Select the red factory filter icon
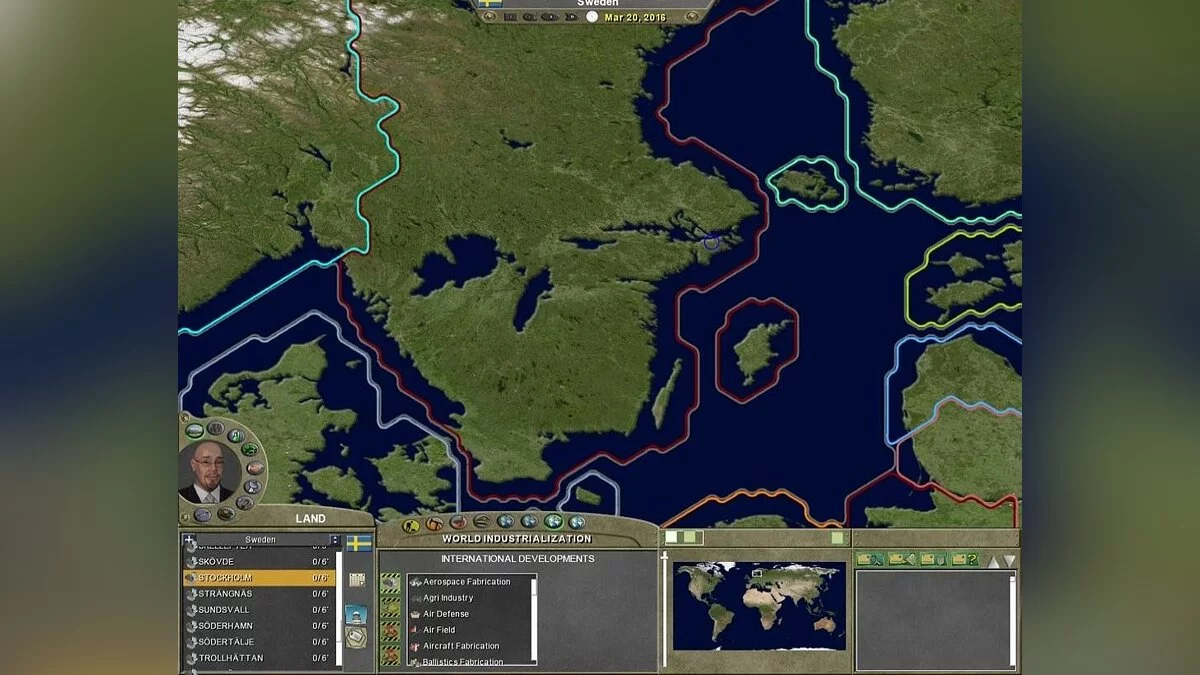1200x675 pixels. point(458,522)
